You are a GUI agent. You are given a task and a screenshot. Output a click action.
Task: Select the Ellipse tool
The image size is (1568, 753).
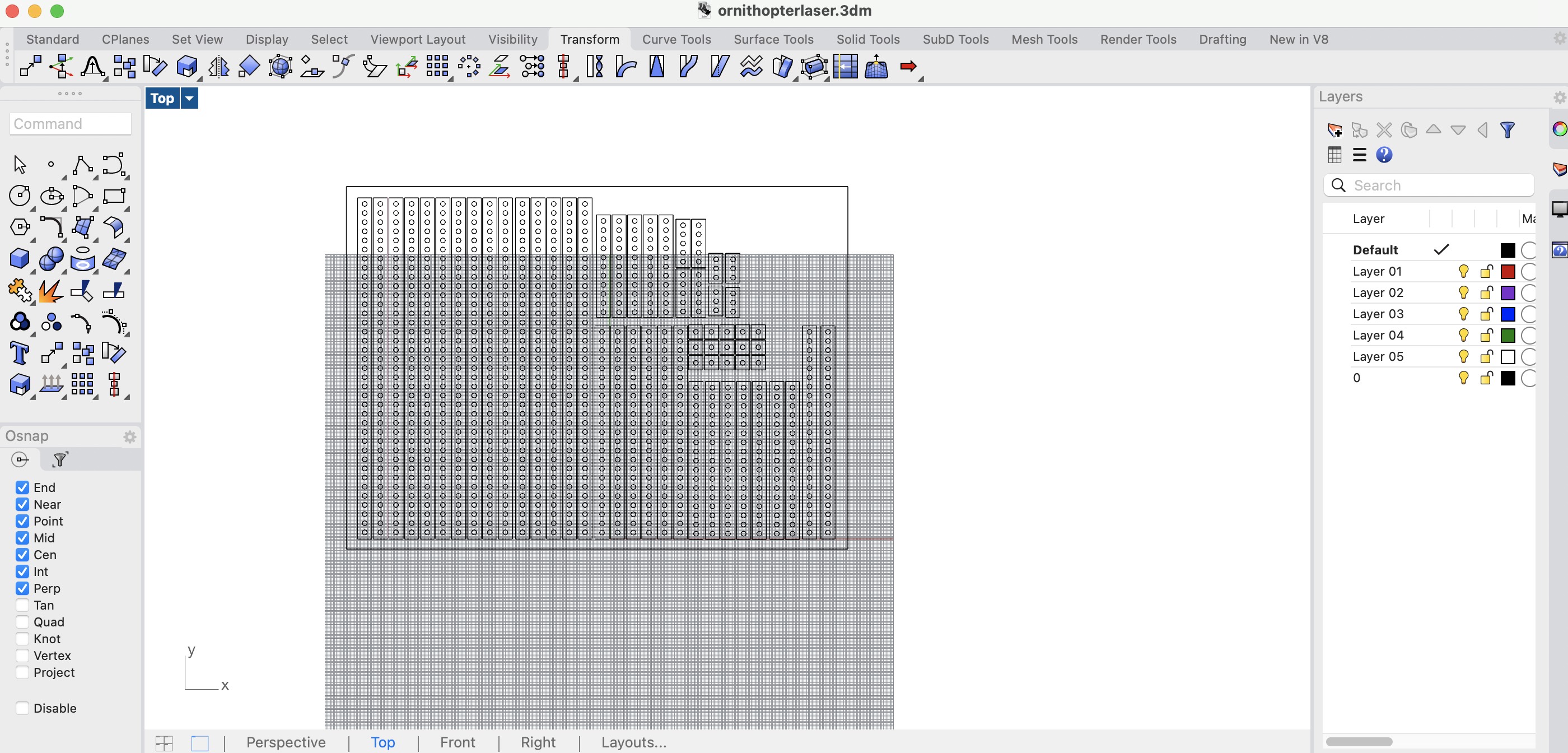coord(51,196)
